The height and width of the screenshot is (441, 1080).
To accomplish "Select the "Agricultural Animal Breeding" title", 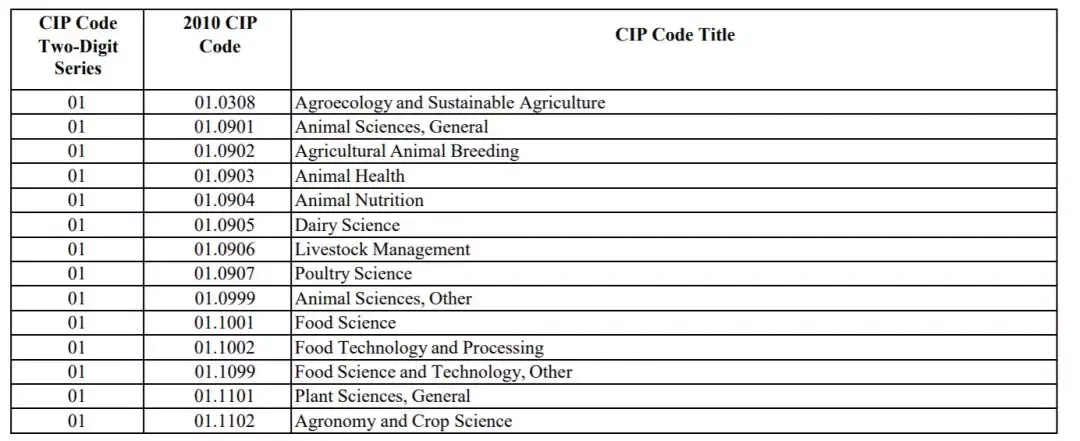I will pyautogui.click(x=407, y=151).
